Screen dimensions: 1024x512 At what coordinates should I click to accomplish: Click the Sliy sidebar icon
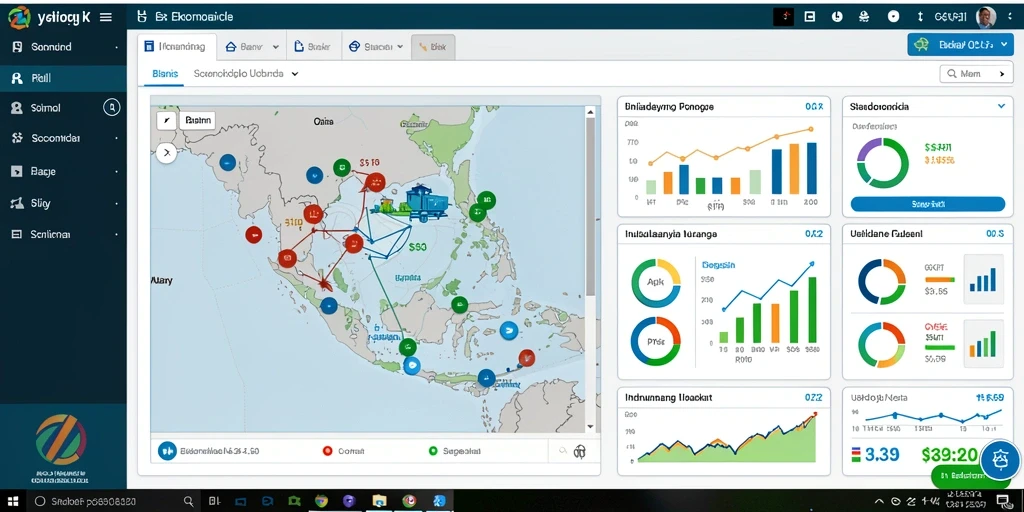[x=18, y=203]
